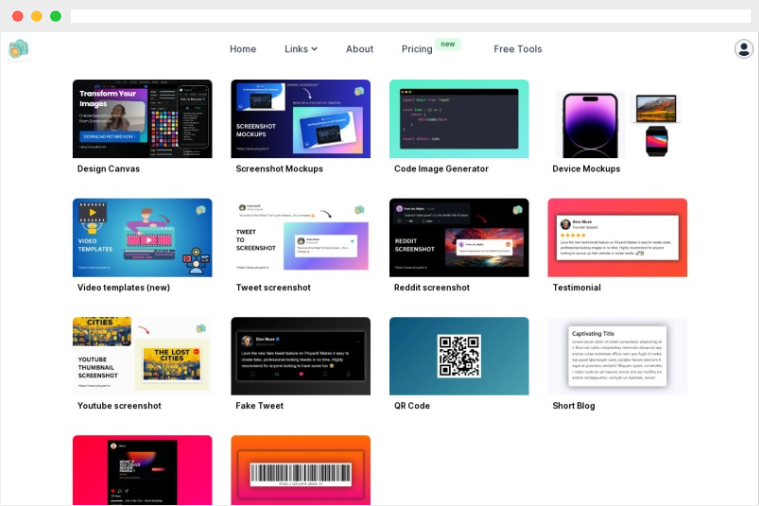Click the site logo icon in header
759x506 pixels.
(x=18, y=49)
